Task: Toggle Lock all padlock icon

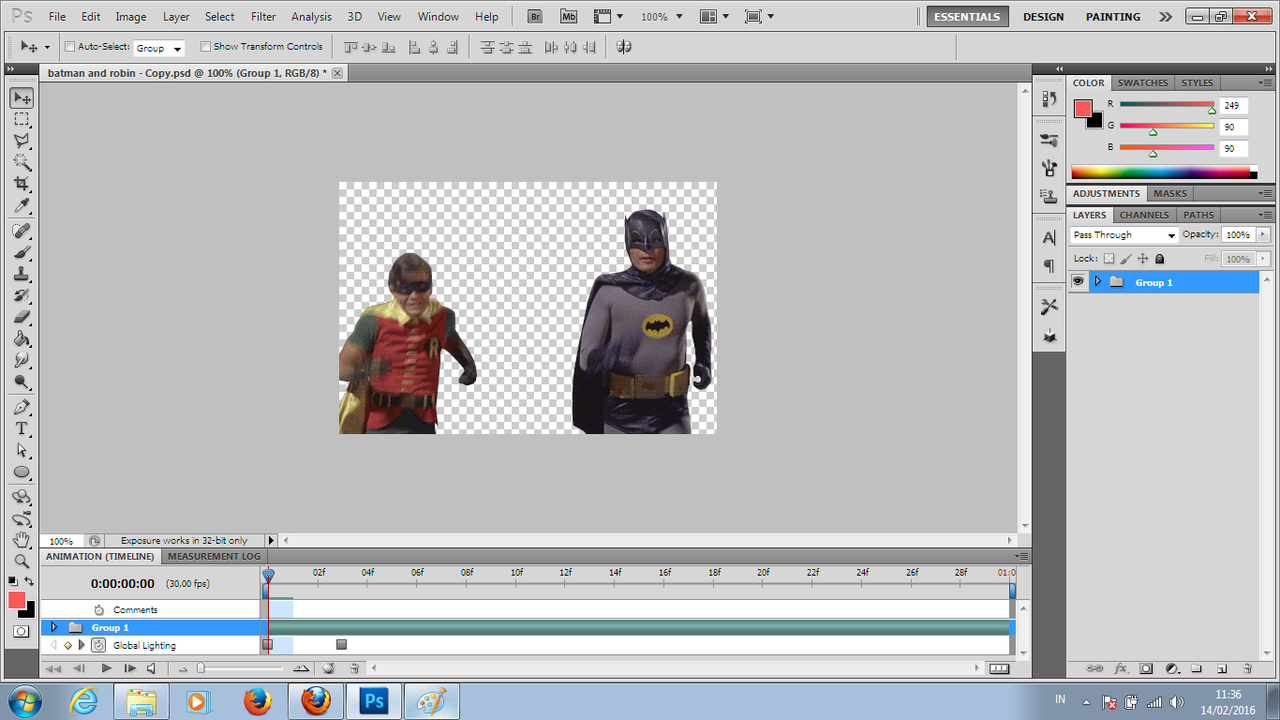Action: point(1159,259)
